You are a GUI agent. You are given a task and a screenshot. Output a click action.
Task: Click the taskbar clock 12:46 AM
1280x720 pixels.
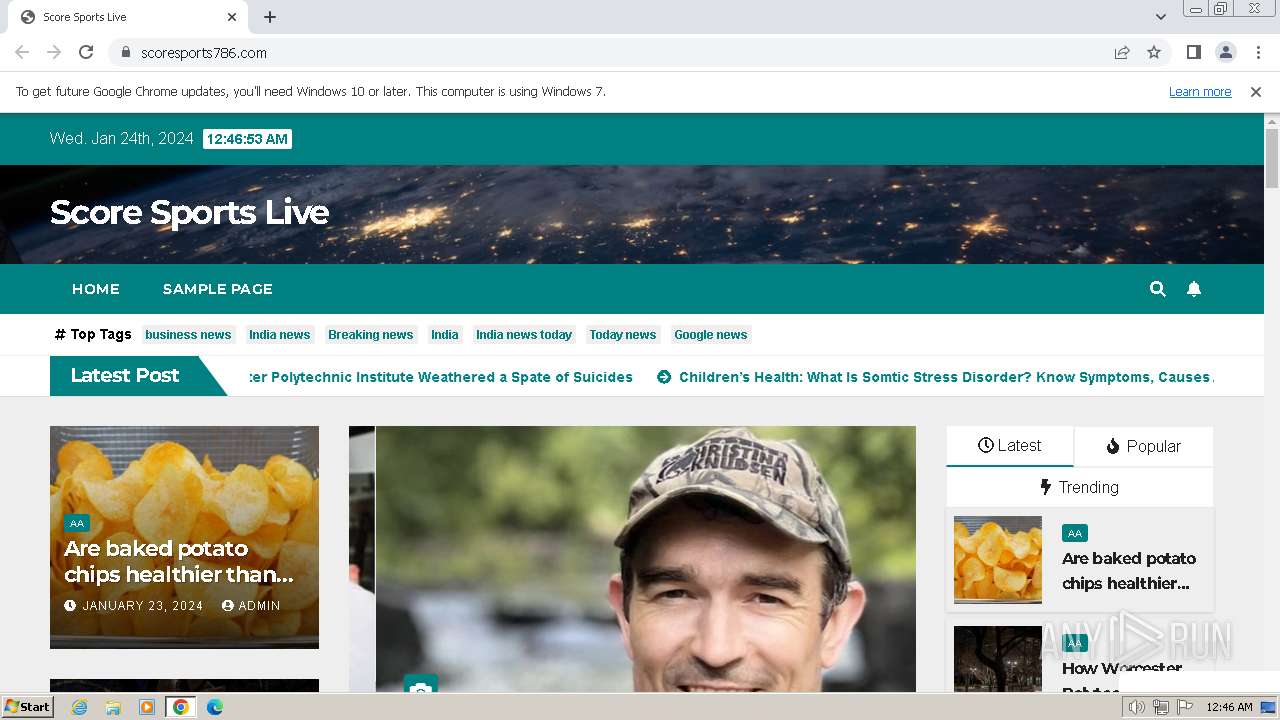1229,707
